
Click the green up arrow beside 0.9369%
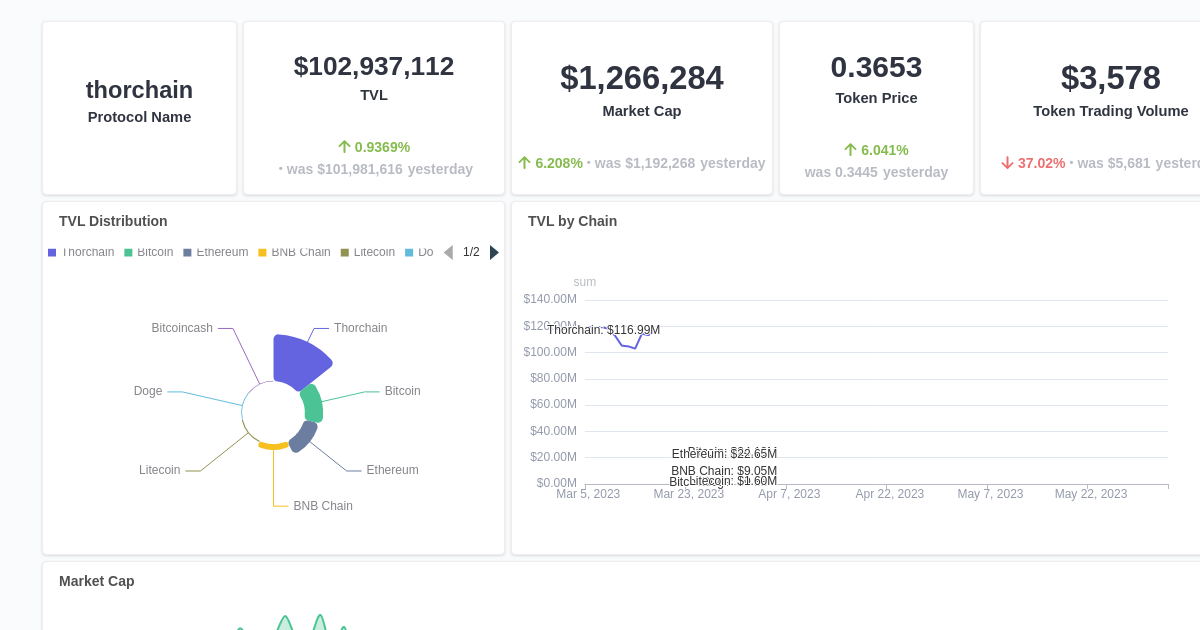(344, 147)
